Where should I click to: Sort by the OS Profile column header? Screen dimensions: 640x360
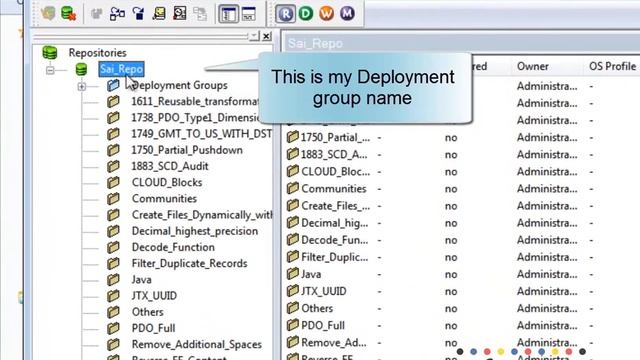pos(612,66)
